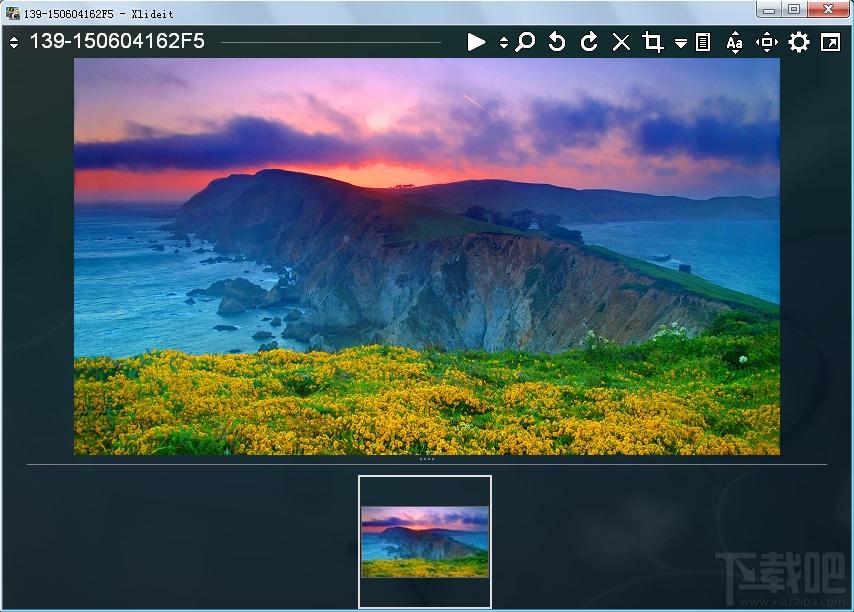
Task: Expand the zoom level up-down arrows
Action: click(x=504, y=42)
